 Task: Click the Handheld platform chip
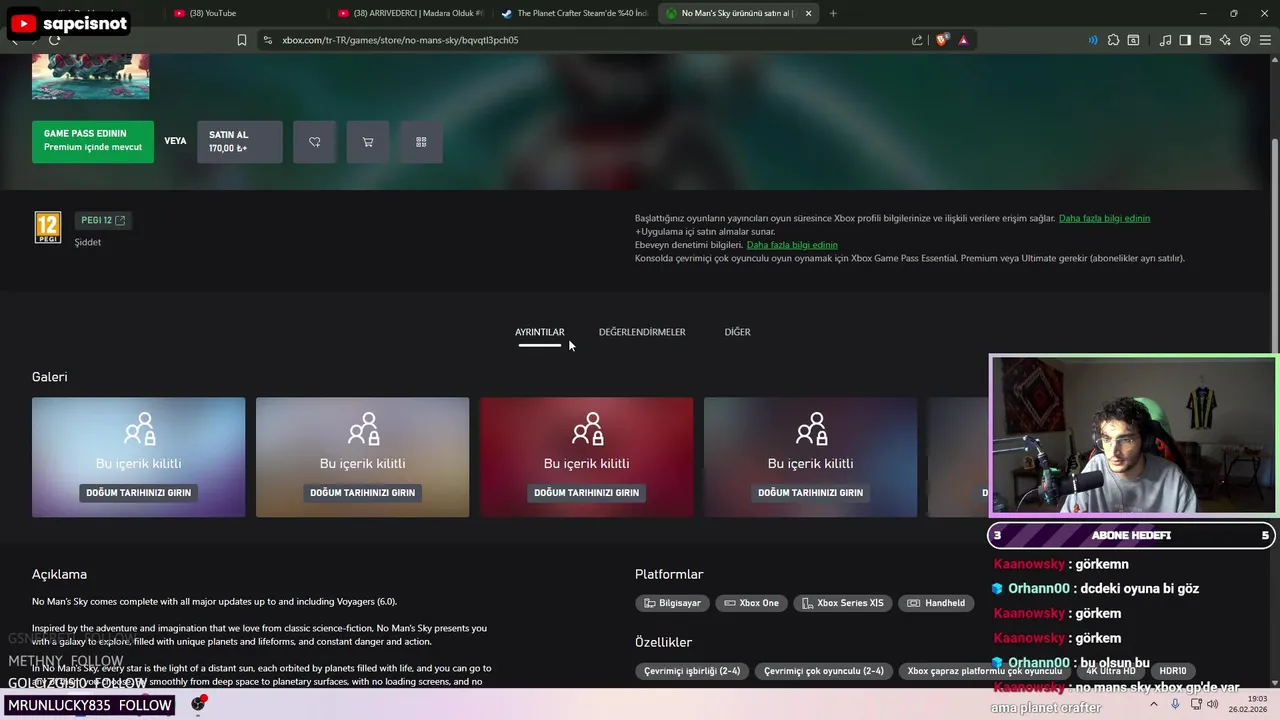(936, 603)
